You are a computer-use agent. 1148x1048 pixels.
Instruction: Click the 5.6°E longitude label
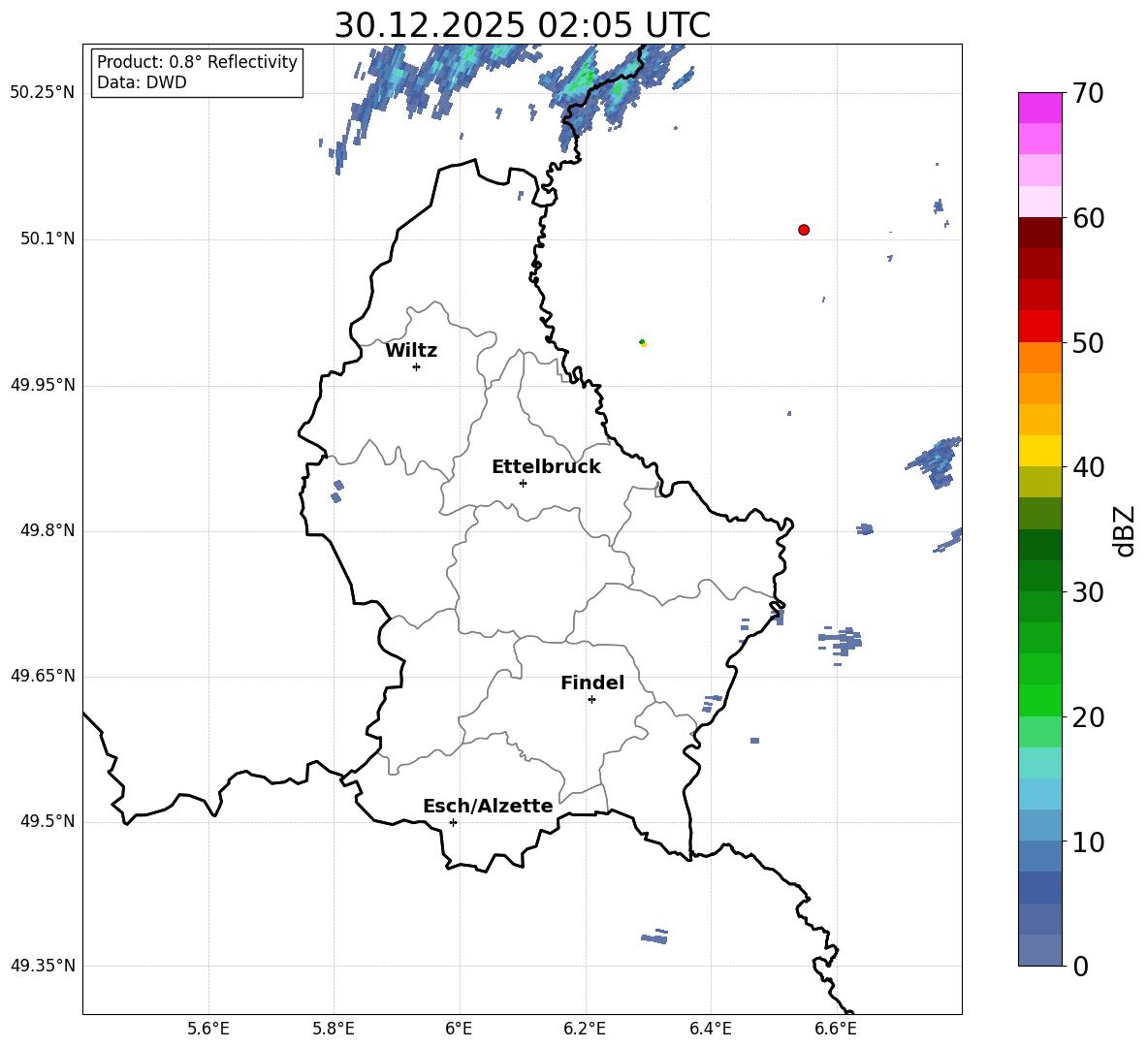point(208,1029)
